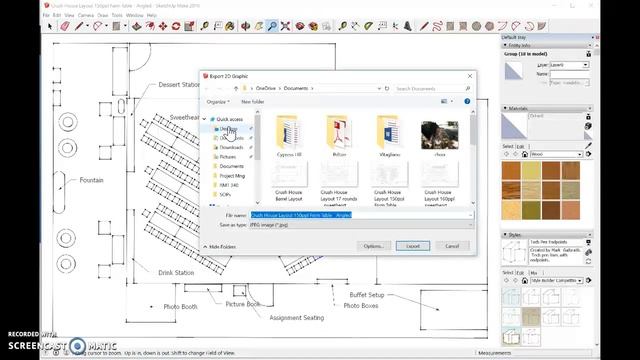Select the Circle drawing tool
This screenshot has height=360, width=640.
[x=476, y=27]
